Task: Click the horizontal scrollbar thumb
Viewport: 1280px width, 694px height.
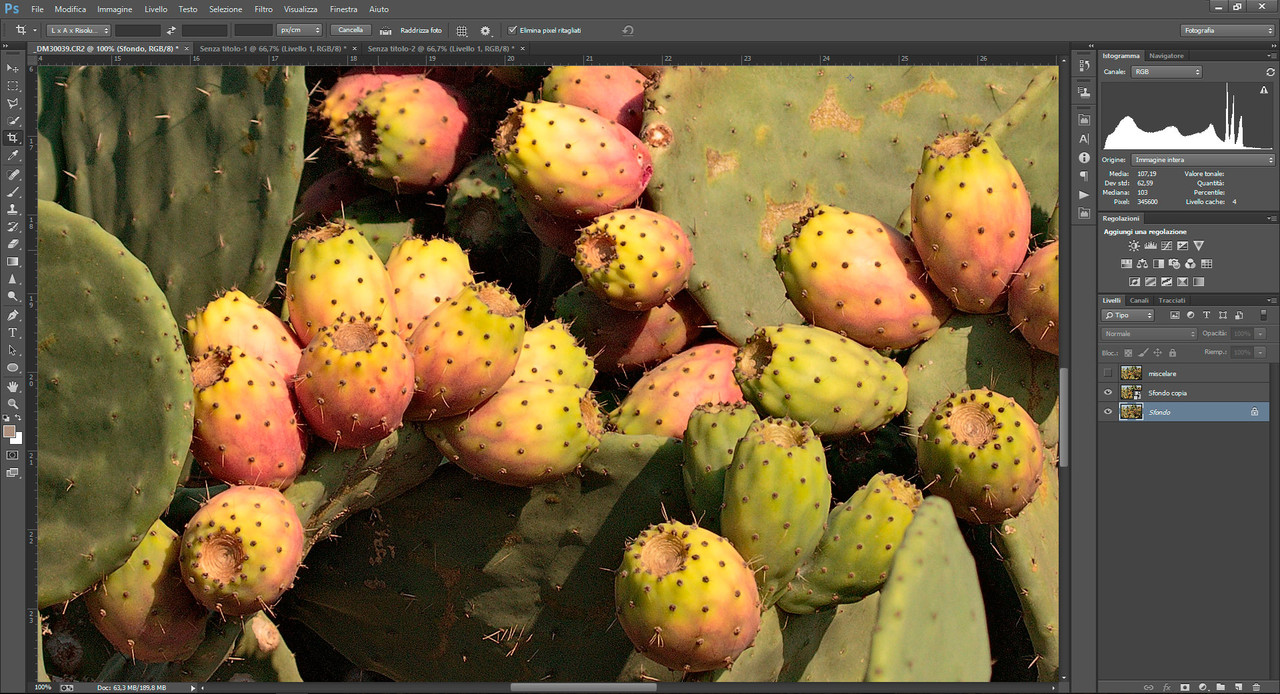Action: point(583,687)
